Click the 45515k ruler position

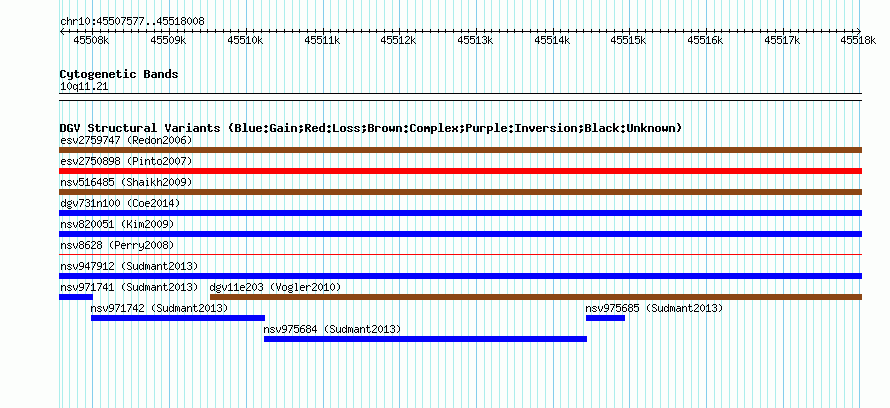click(x=629, y=40)
